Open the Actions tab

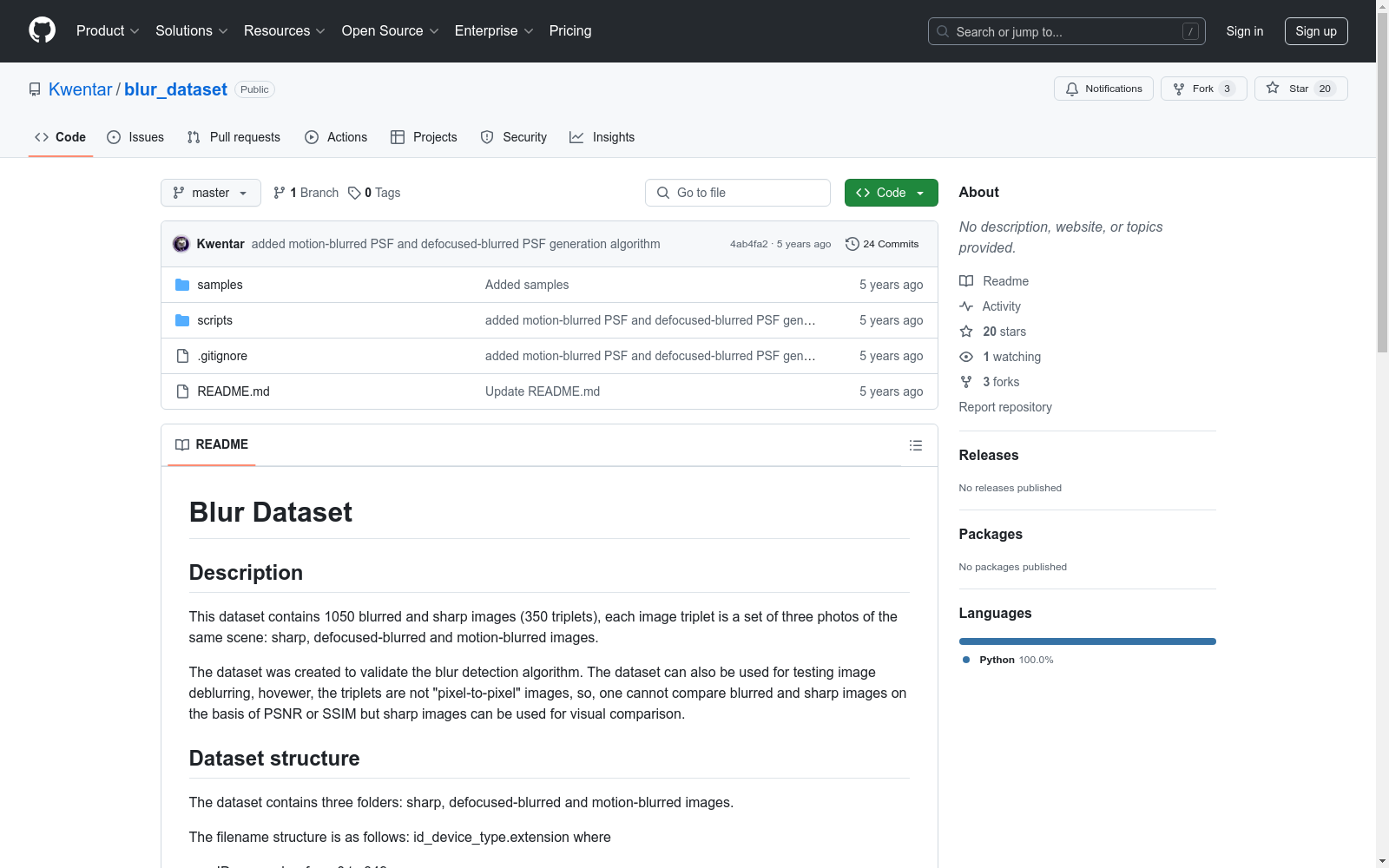[336, 137]
